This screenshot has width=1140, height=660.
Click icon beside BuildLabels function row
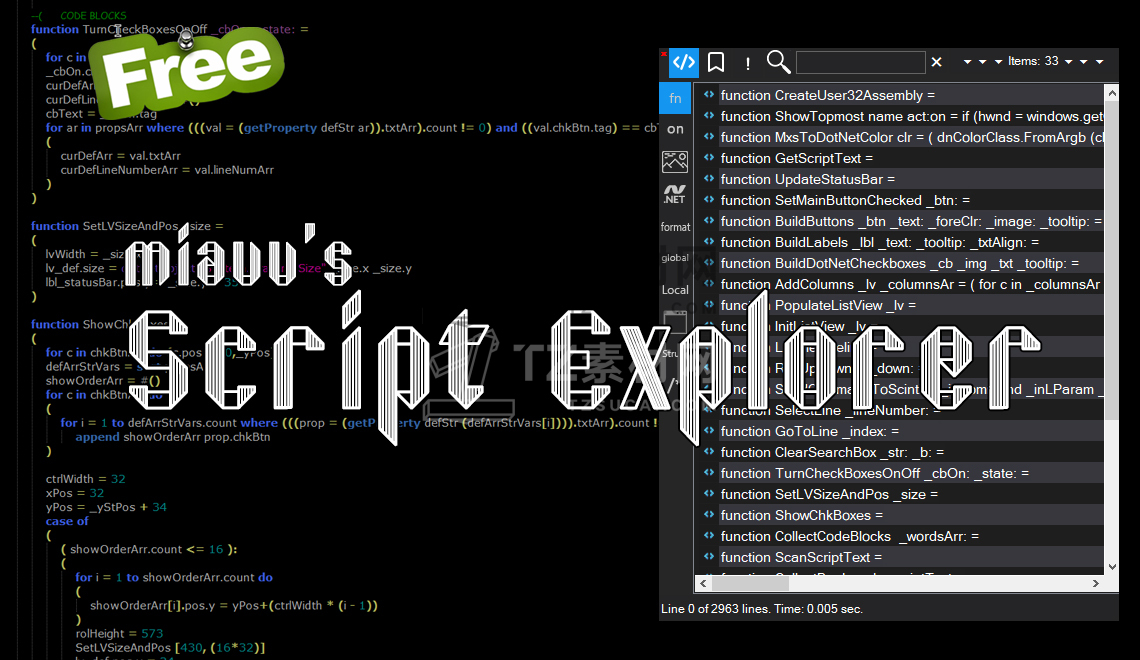709,242
